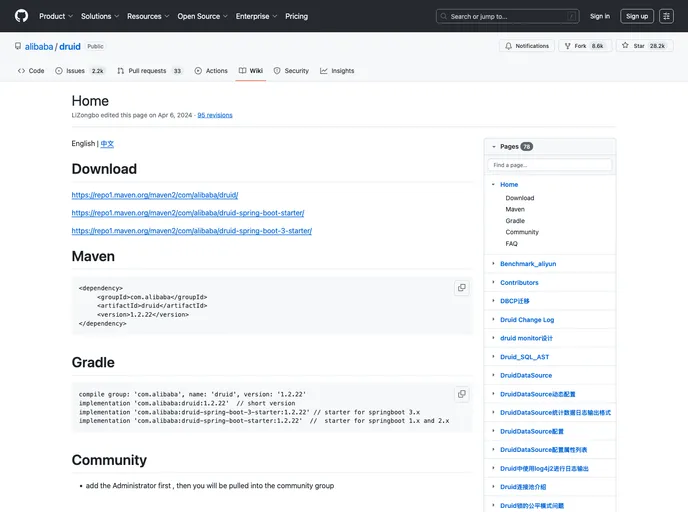Image resolution: width=688 pixels, height=512 pixels.
Task: Click the Notifications bell button
Action: [526, 46]
